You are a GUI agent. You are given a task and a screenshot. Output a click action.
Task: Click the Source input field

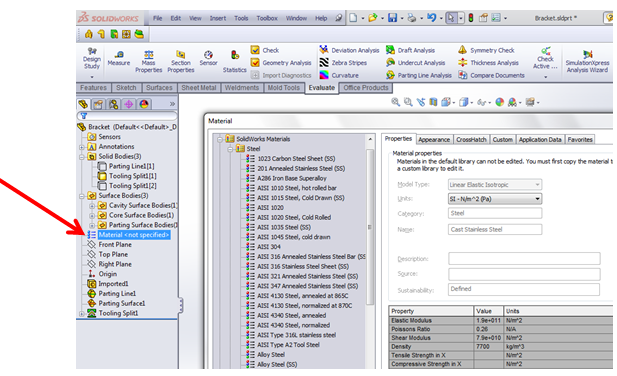524,274
